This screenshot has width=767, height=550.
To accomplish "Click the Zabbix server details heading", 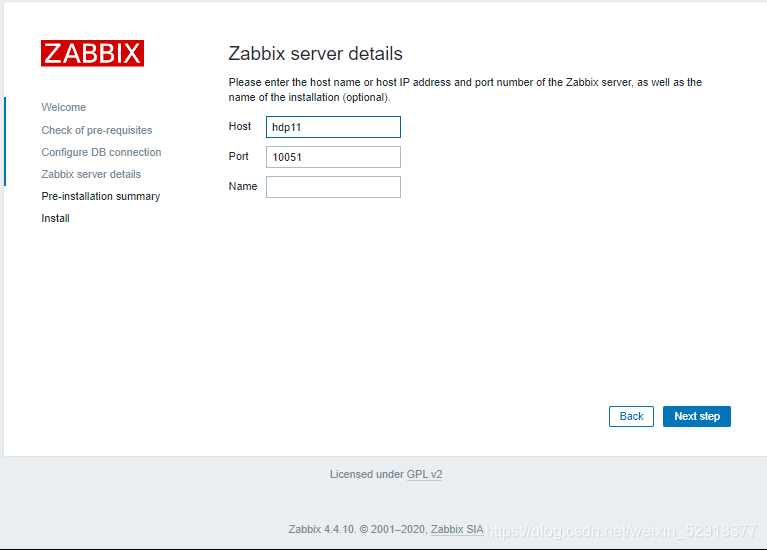I will click(x=316, y=54).
